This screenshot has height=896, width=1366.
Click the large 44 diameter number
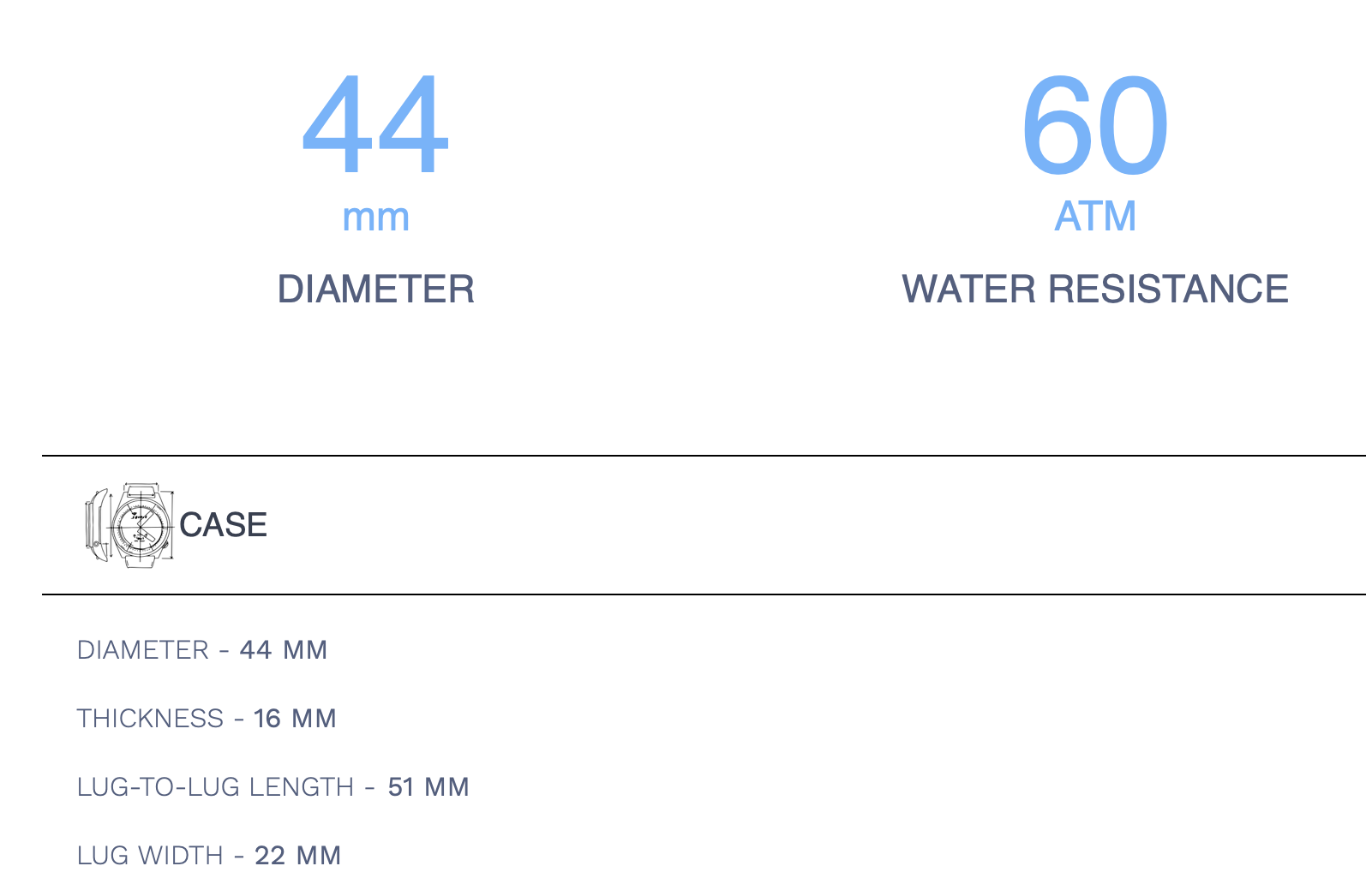[x=375, y=125]
